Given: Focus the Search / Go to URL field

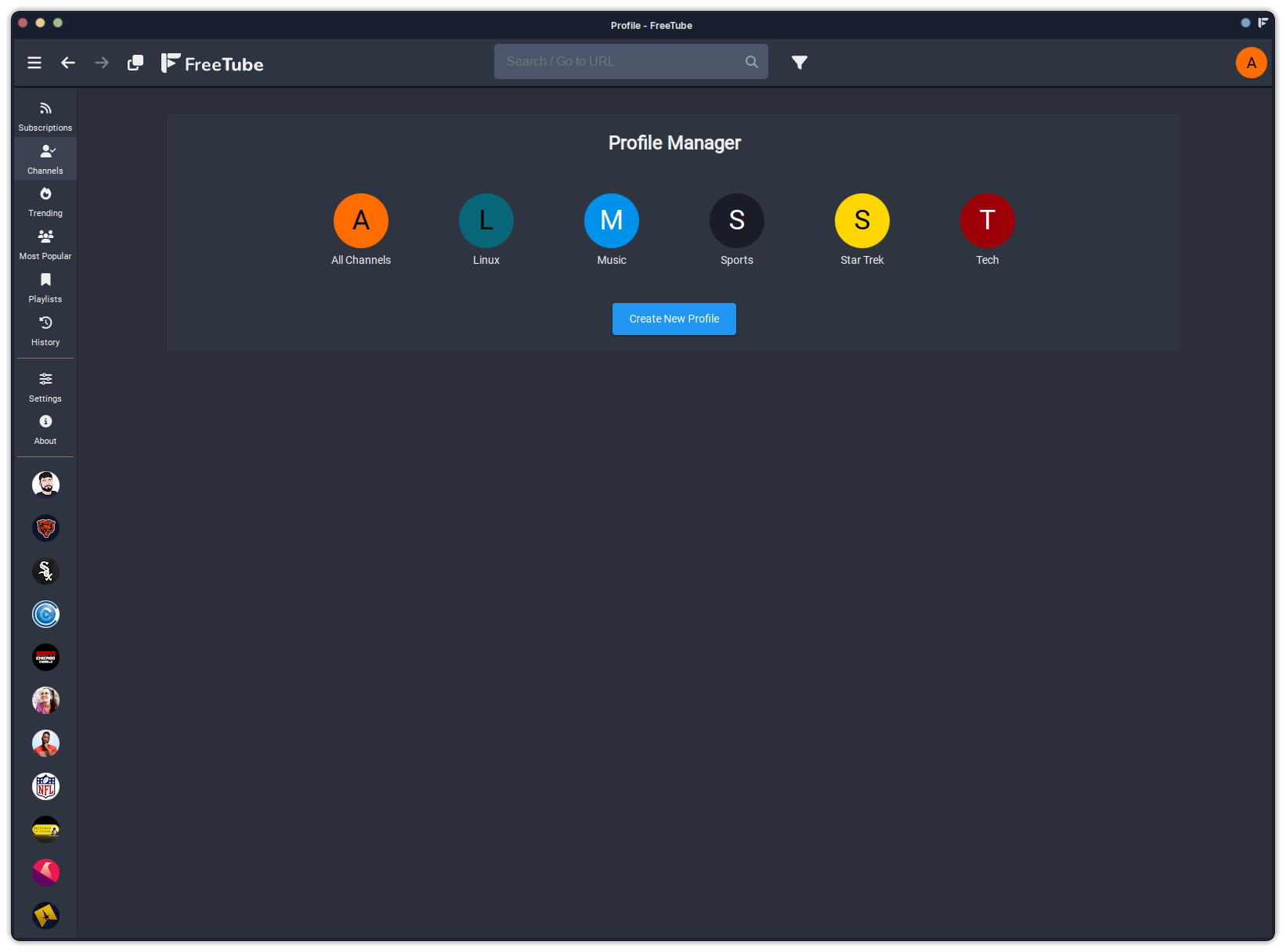Looking at the screenshot, I should pos(619,62).
